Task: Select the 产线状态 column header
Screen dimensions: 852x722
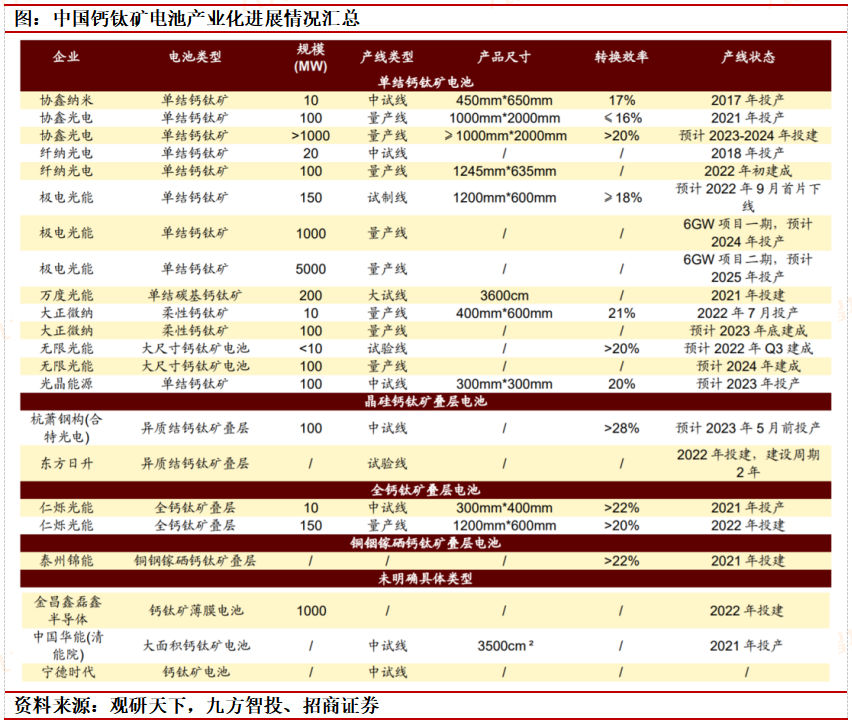Action: pos(748,57)
